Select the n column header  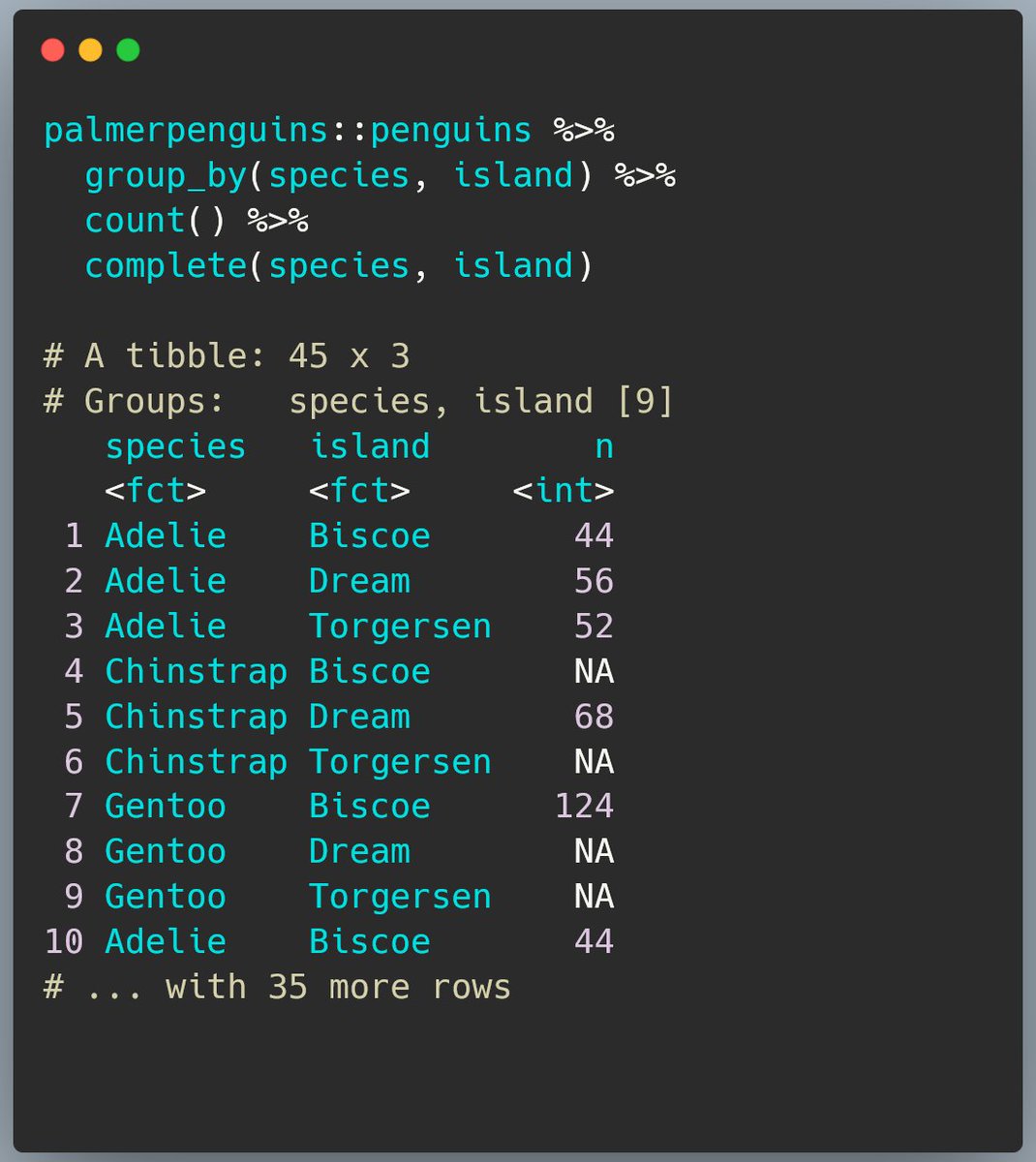pos(604,447)
